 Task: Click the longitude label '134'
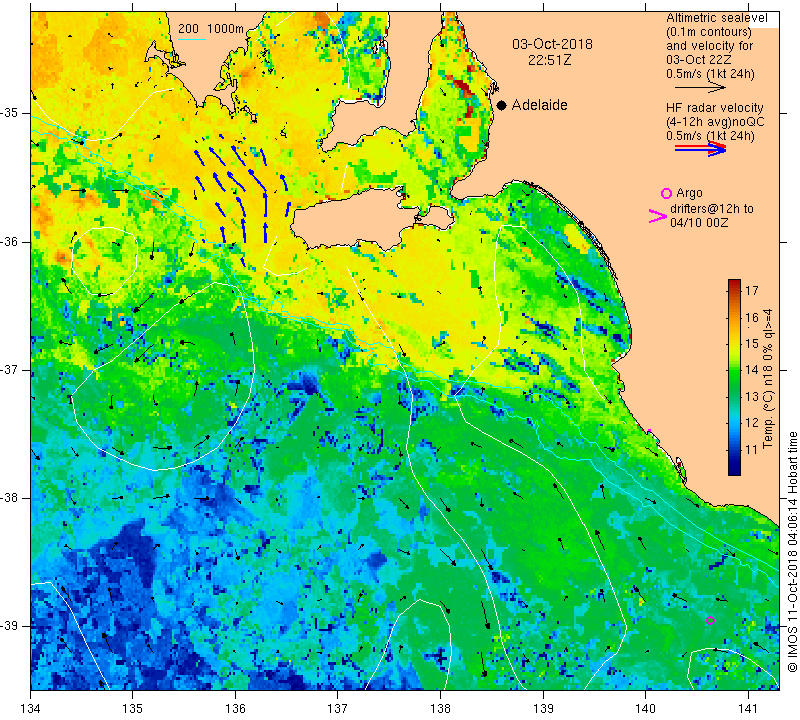[x=31, y=708]
